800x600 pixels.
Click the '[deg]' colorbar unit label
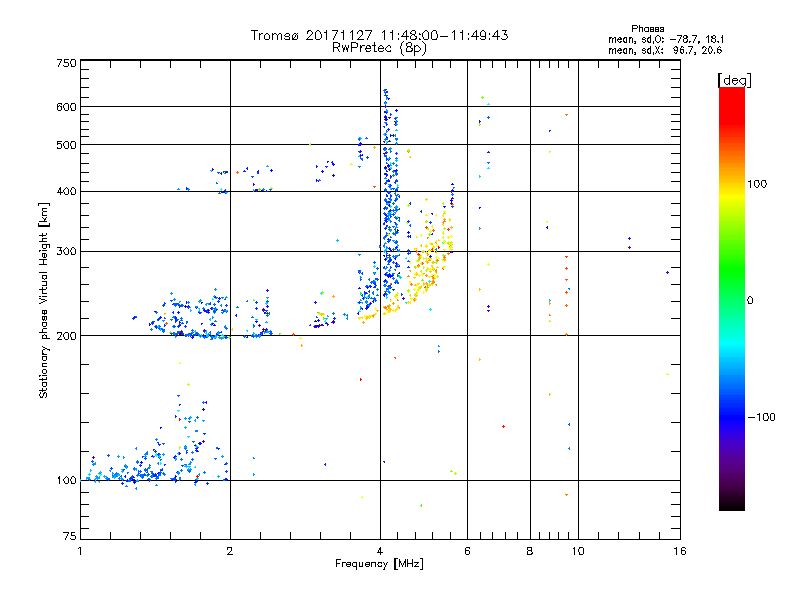pyautogui.click(x=734, y=80)
